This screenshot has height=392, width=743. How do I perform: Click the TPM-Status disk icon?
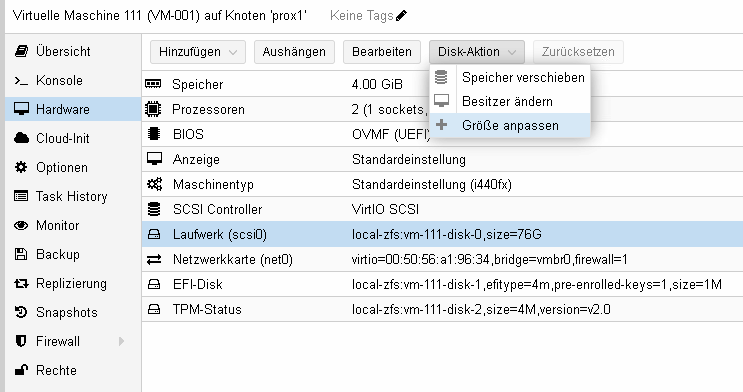(x=154, y=310)
